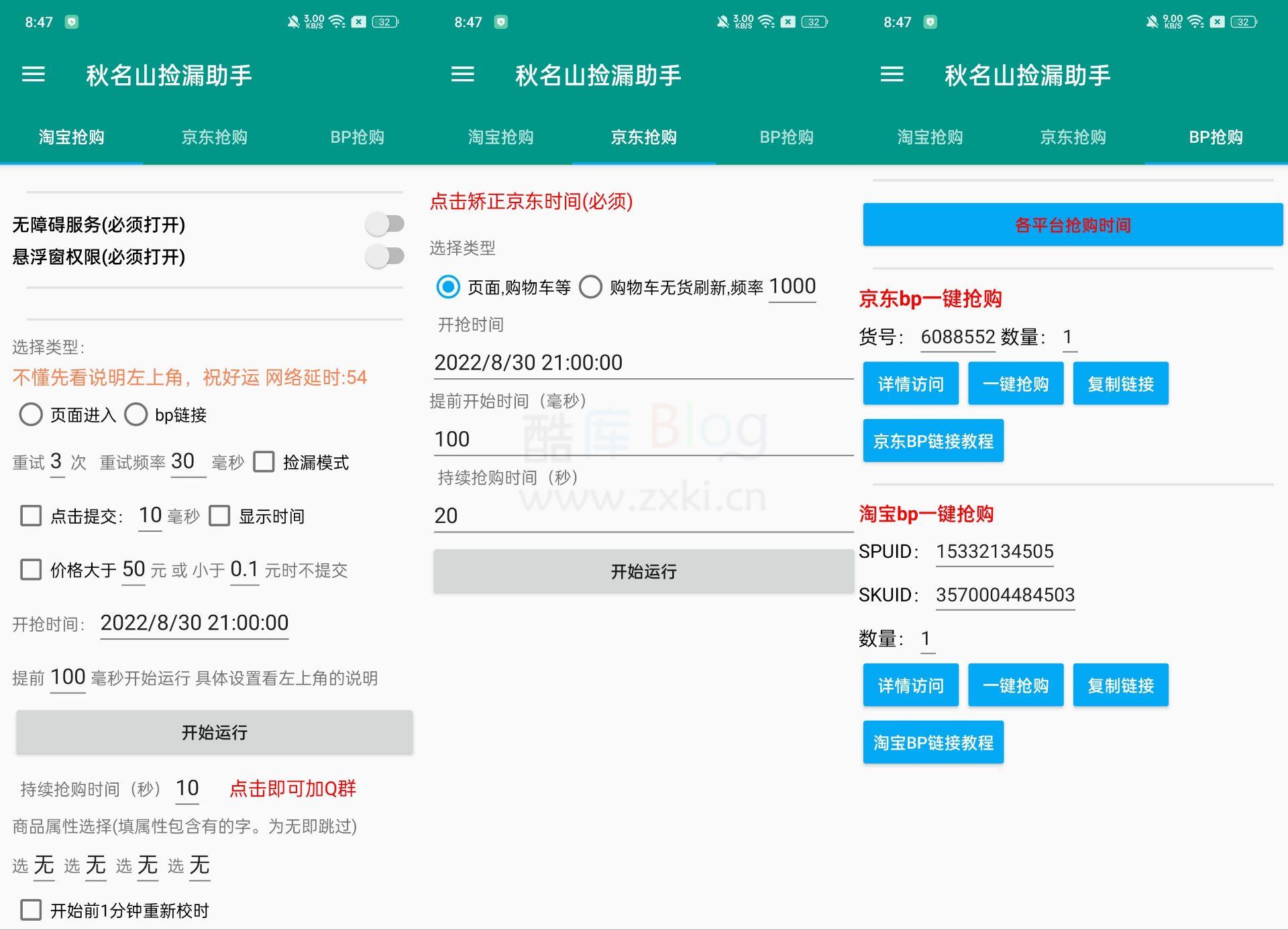Open navigation drawer on 京东抢购 screen
Image resolution: width=1288 pixels, height=930 pixels.
(x=462, y=76)
